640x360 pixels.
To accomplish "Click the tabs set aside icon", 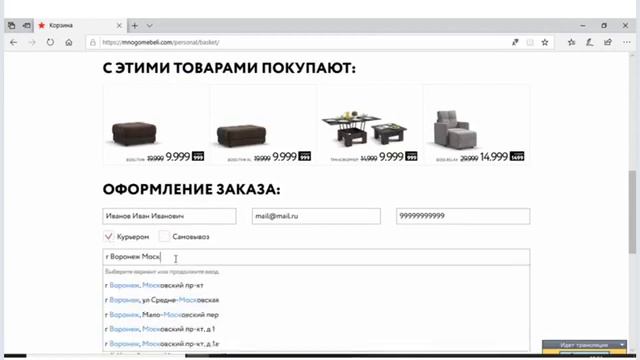I will (x=11, y=25).
